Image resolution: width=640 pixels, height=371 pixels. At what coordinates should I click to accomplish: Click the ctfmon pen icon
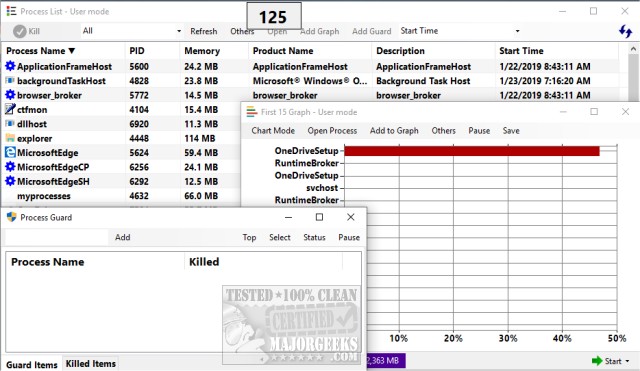tap(10, 109)
